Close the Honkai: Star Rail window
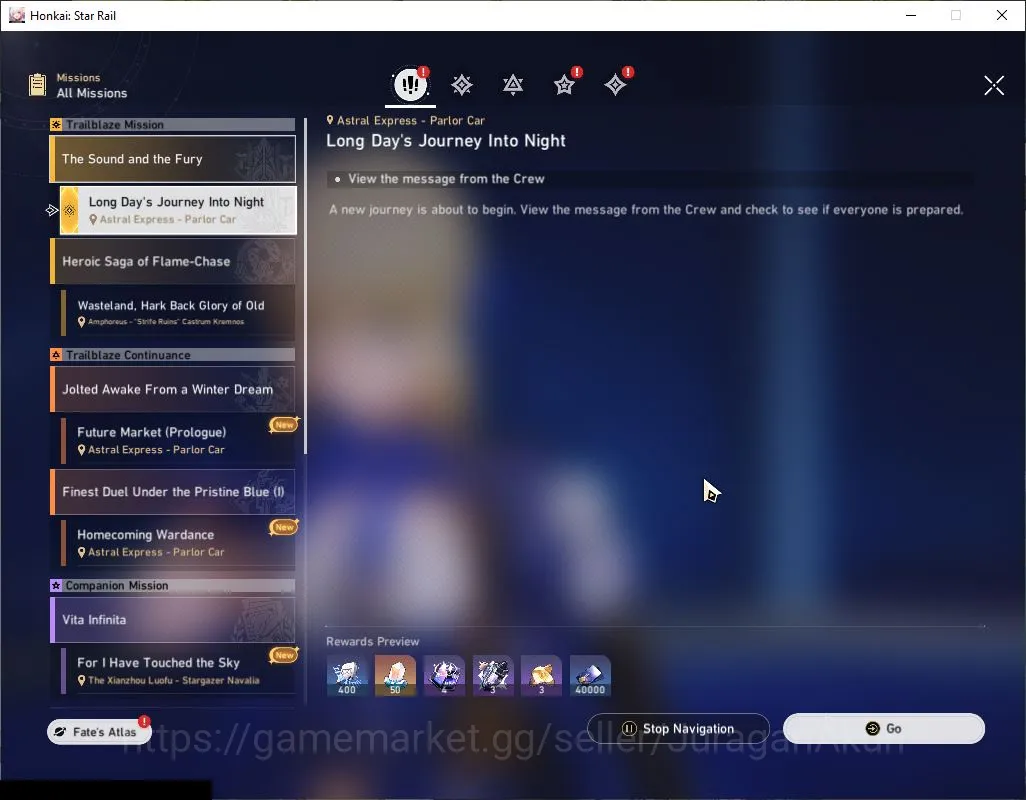The width and height of the screenshot is (1026, 800). 1001,15
